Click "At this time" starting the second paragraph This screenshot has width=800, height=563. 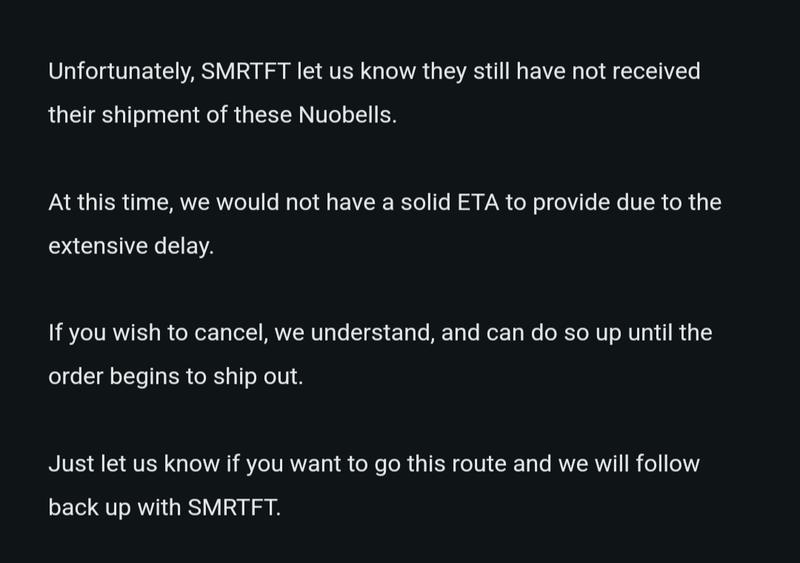109,203
